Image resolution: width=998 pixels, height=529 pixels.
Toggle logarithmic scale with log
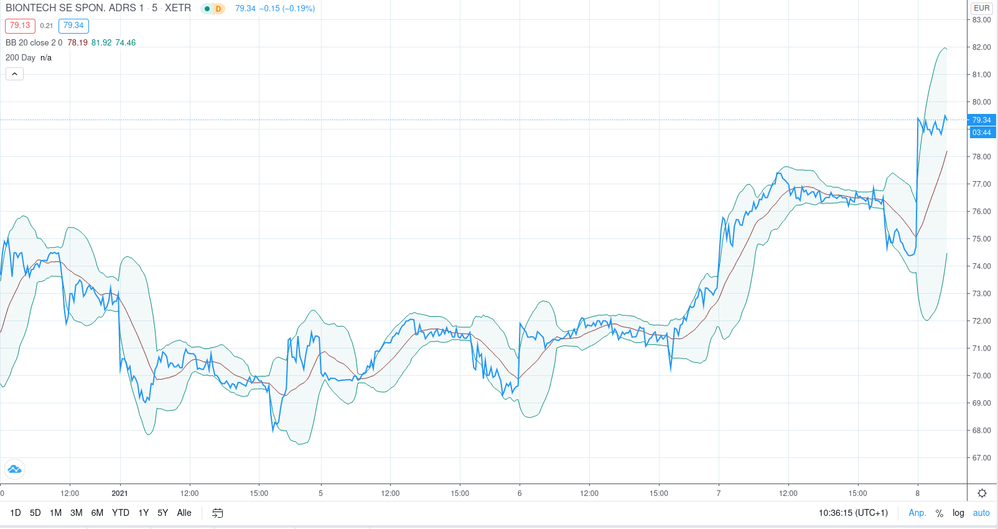tap(957, 513)
